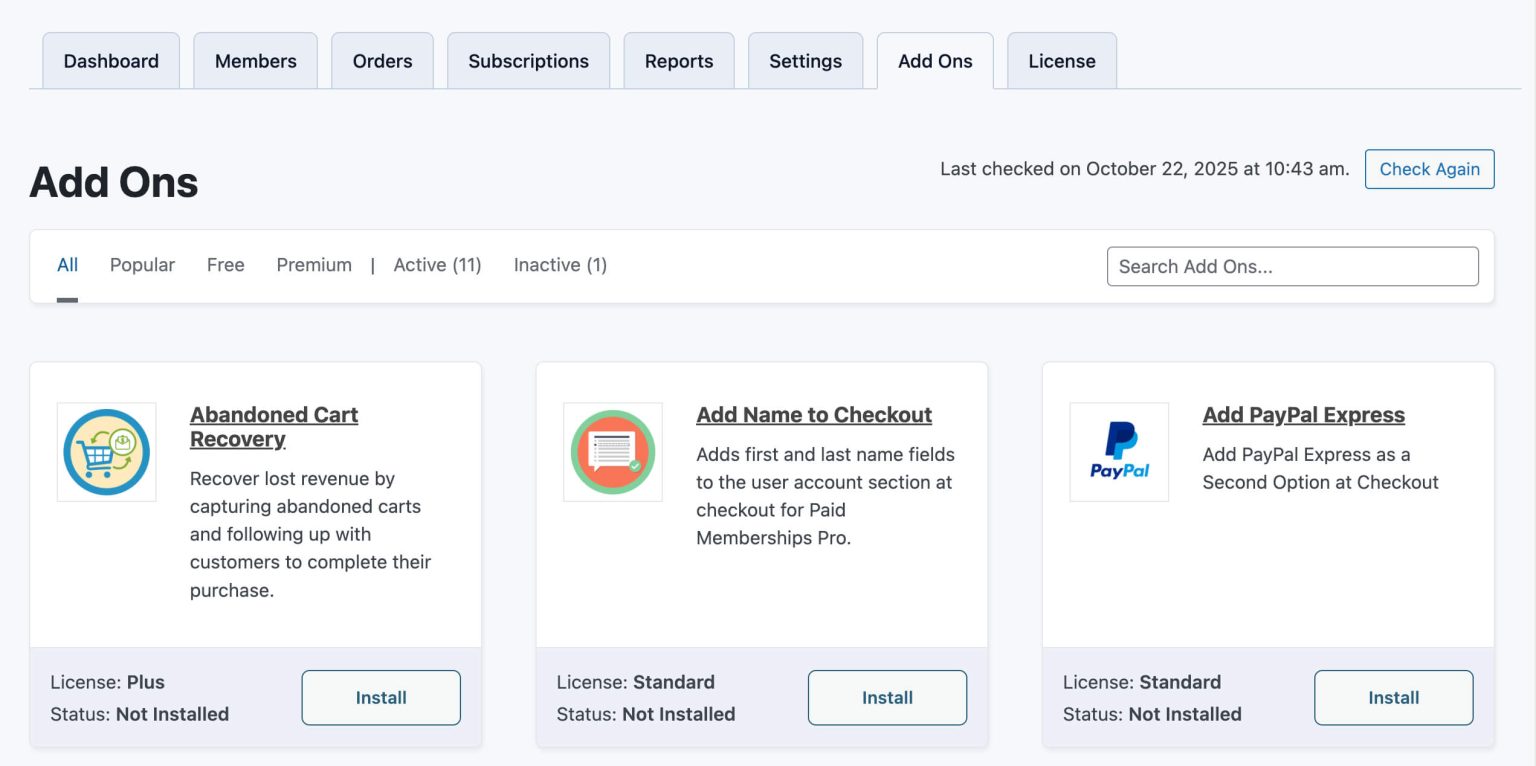Image resolution: width=1536 pixels, height=766 pixels.
Task: Open the Add PayPal Express title link
Action: click(1303, 415)
